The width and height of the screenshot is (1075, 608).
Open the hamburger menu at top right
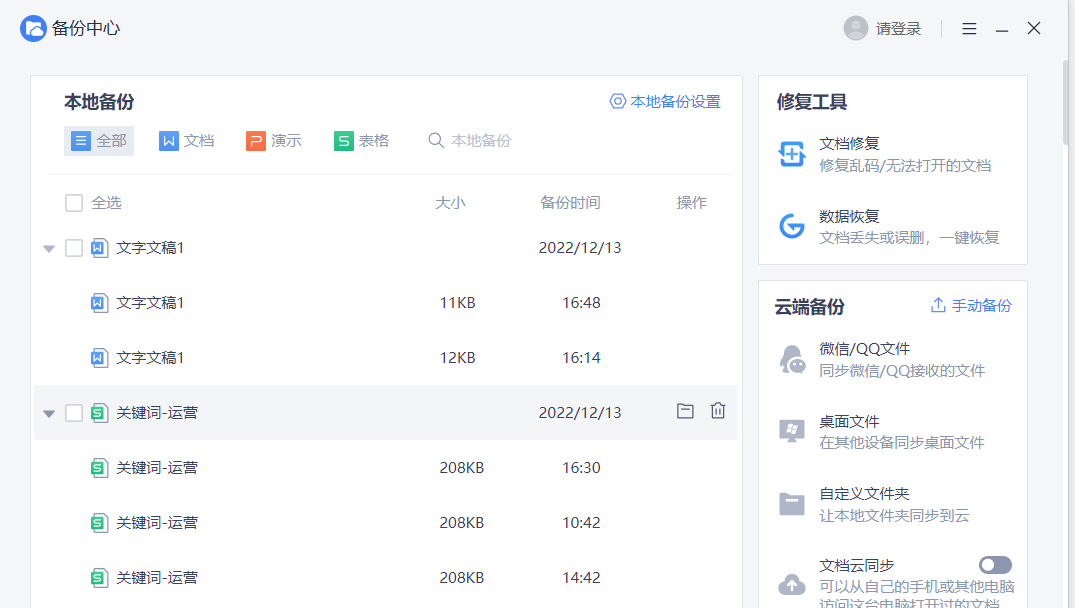click(x=969, y=28)
